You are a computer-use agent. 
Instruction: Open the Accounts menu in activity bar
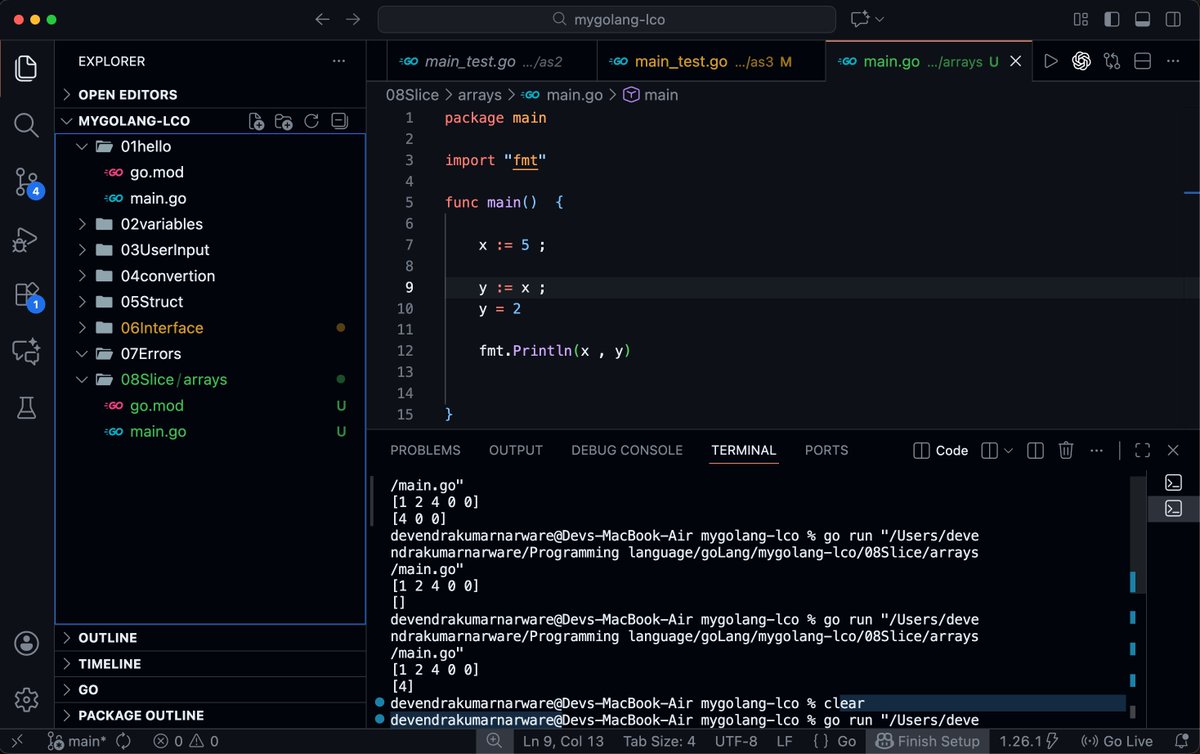pos(26,643)
